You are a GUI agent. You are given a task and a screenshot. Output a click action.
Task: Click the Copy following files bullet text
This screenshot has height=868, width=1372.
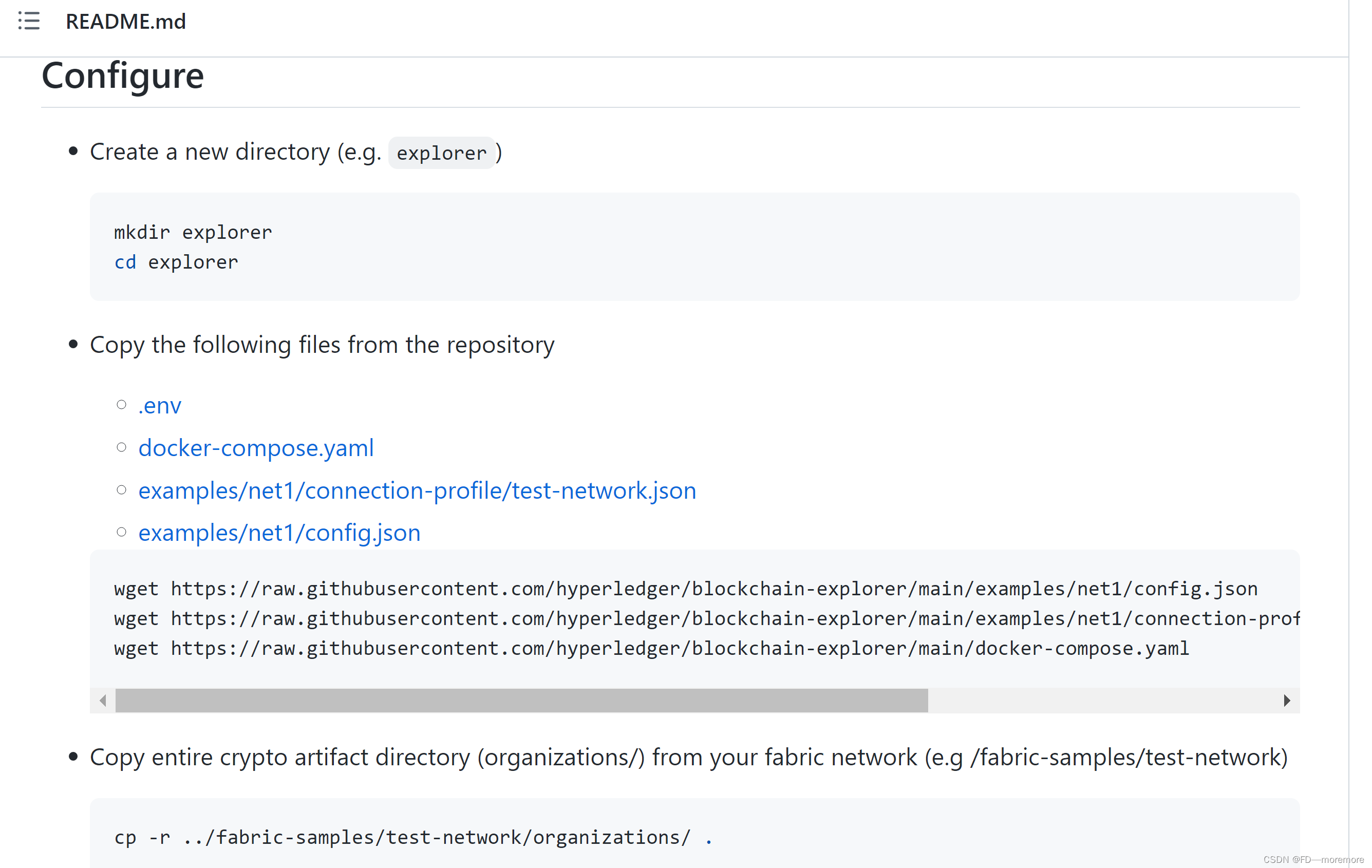[x=322, y=345]
